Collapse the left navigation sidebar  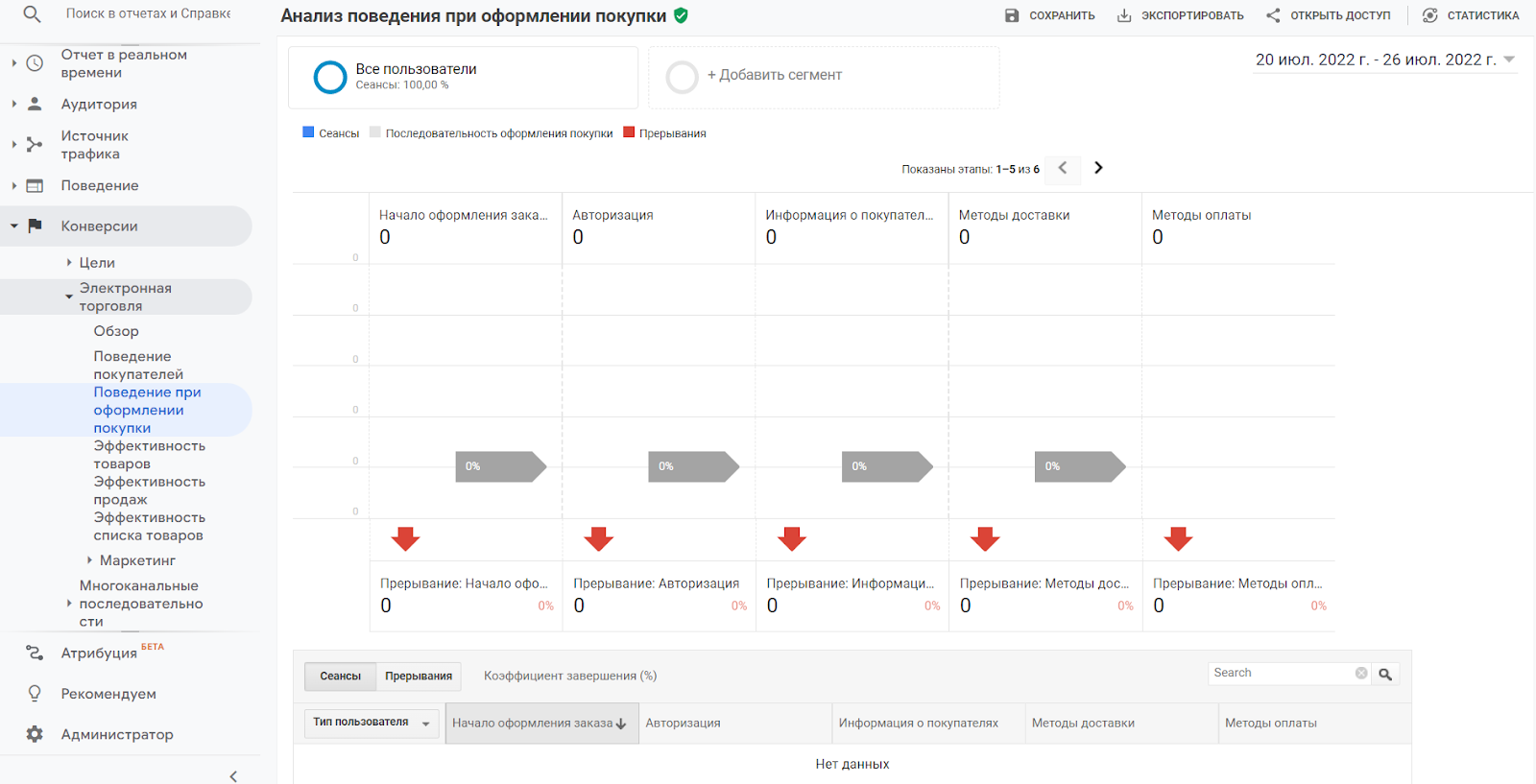tap(233, 776)
